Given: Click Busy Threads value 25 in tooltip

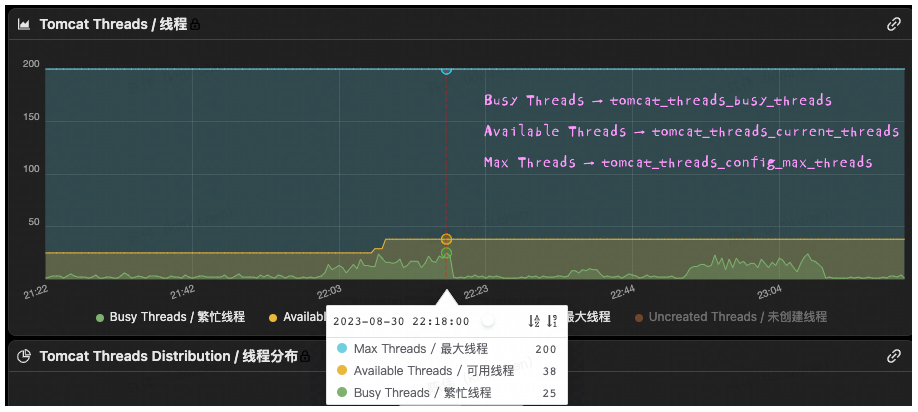Looking at the screenshot, I should (x=549, y=393).
